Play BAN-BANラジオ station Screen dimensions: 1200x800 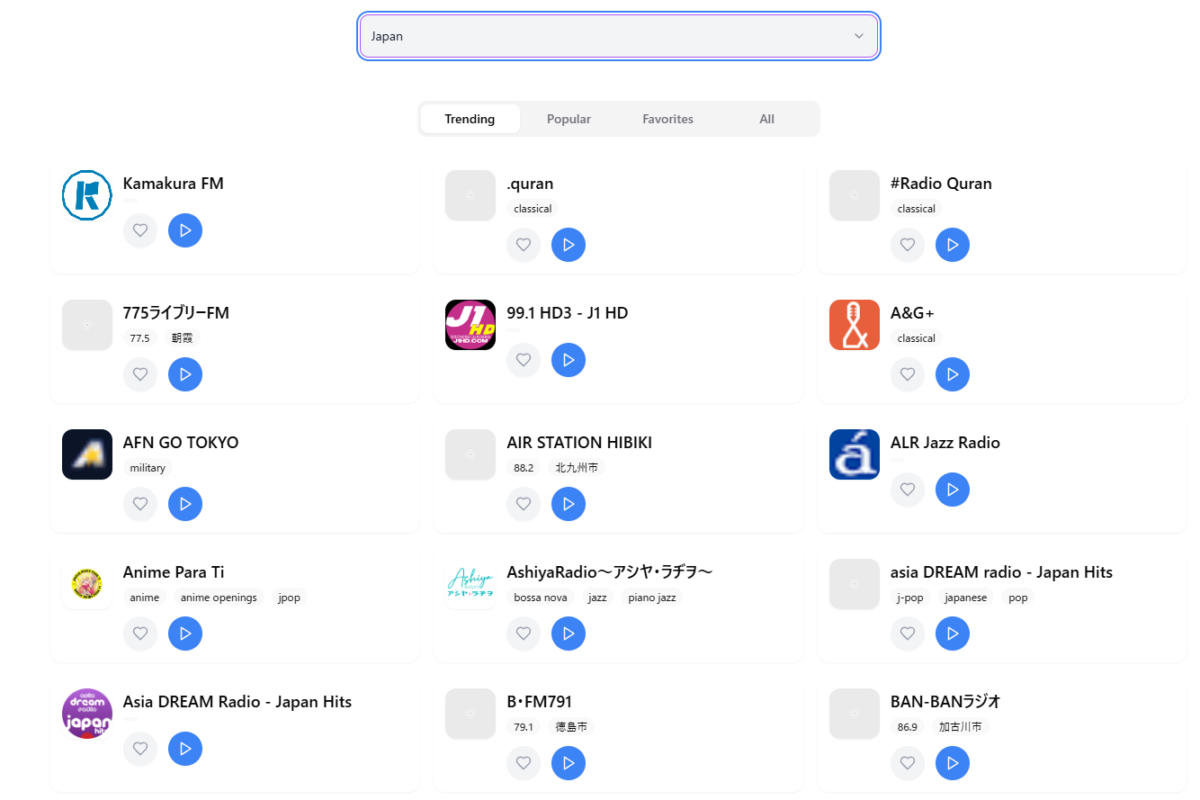[952, 763]
